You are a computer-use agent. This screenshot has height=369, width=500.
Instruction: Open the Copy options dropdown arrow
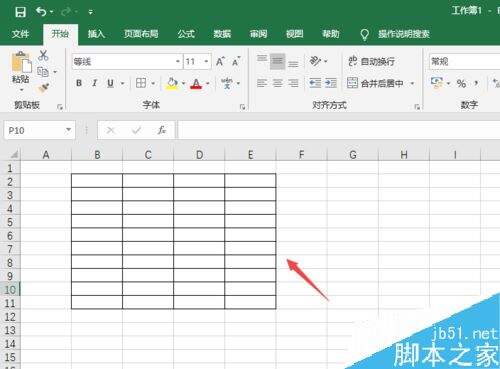coord(55,72)
